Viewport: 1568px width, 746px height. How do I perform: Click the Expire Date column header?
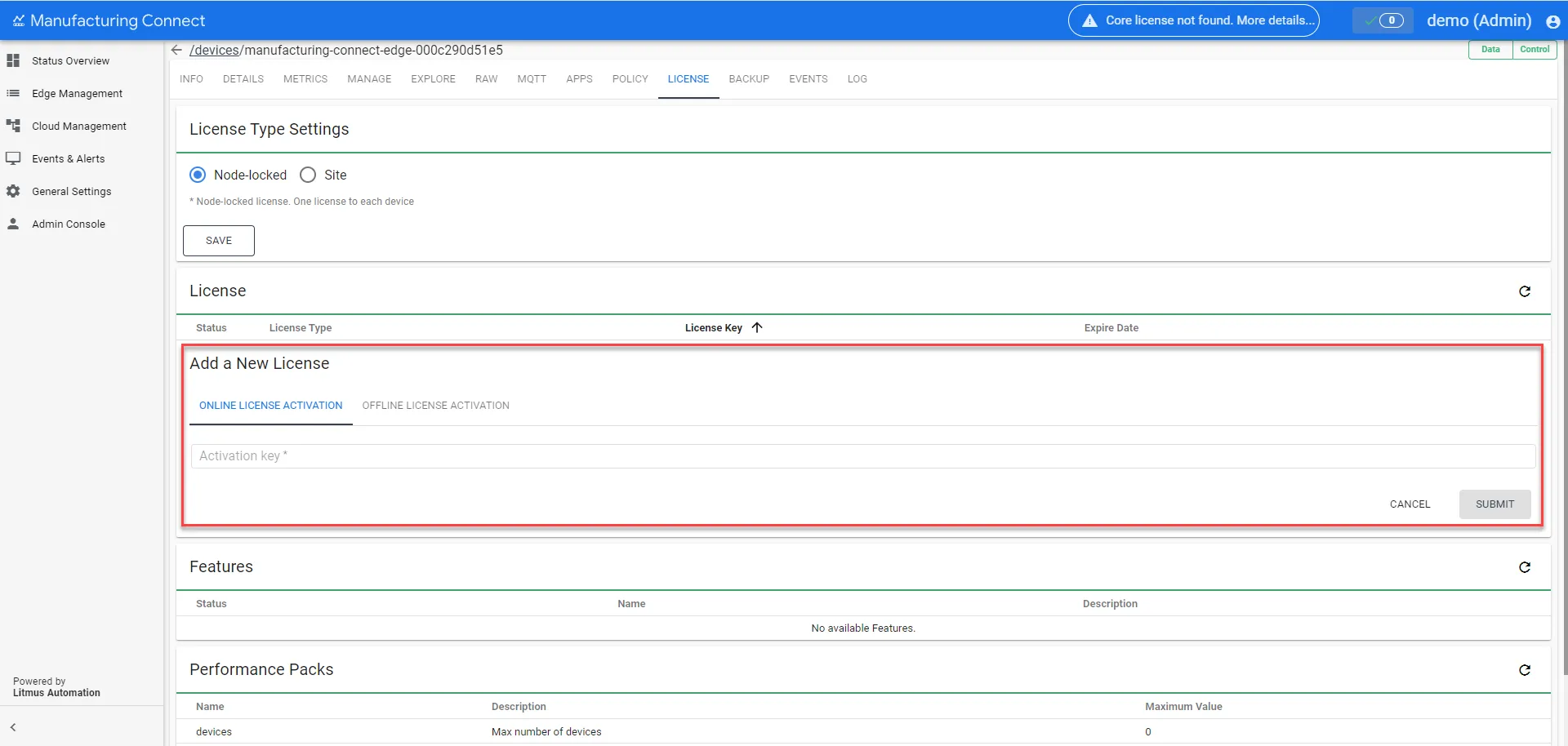(x=1111, y=328)
